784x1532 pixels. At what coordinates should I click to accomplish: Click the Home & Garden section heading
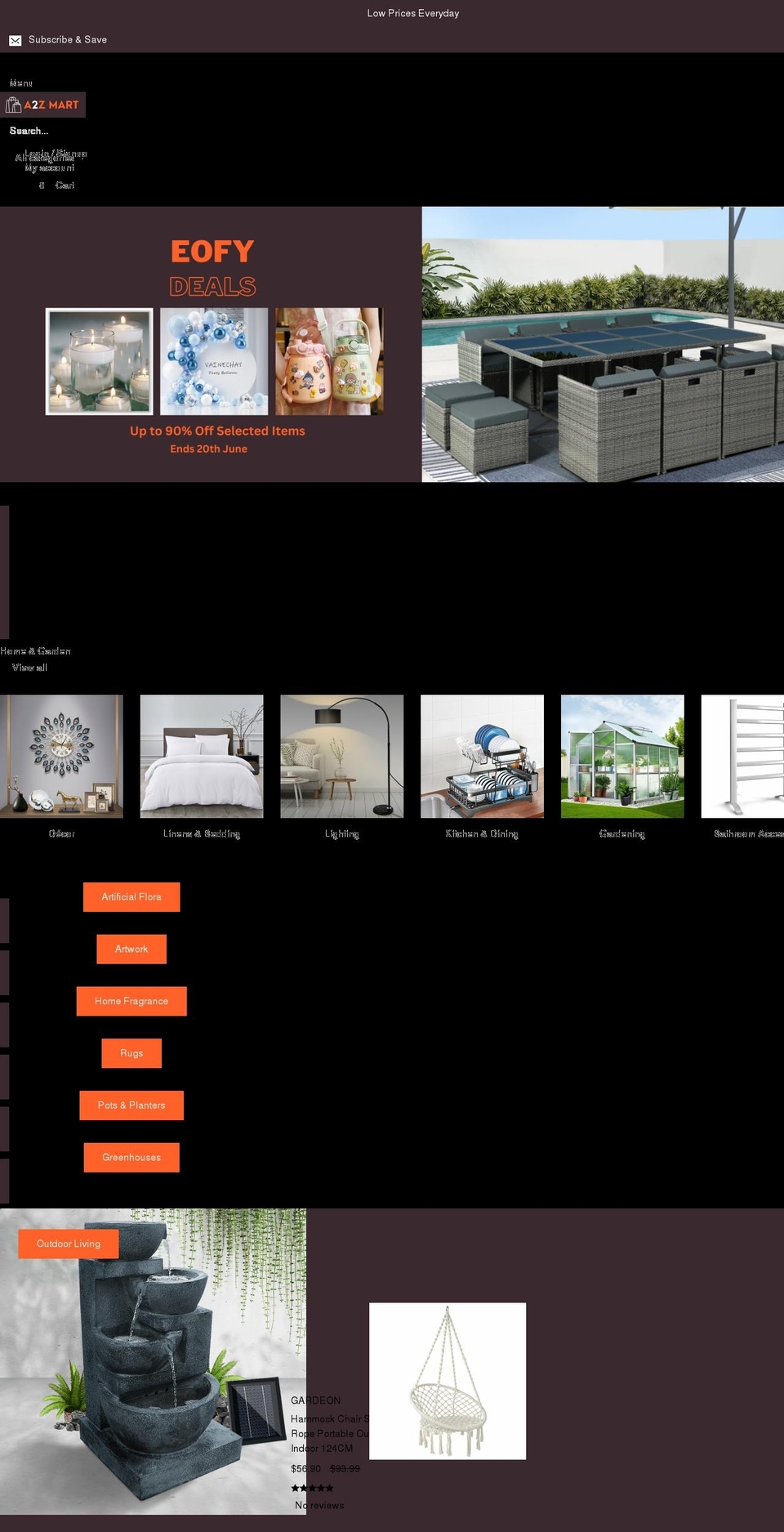pos(36,651)
